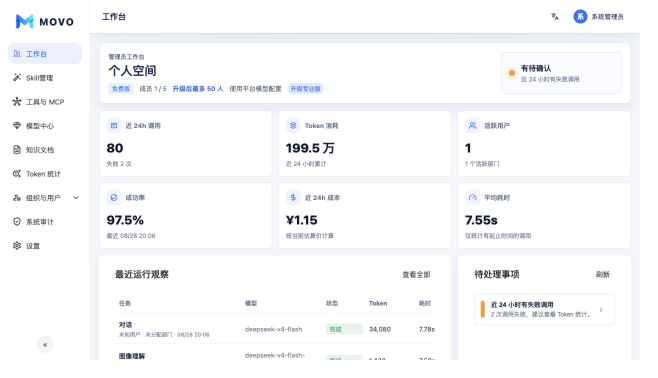Click the language translate icon
The image size is (658, 378).
pyautogui.click(x=555, y=16)
